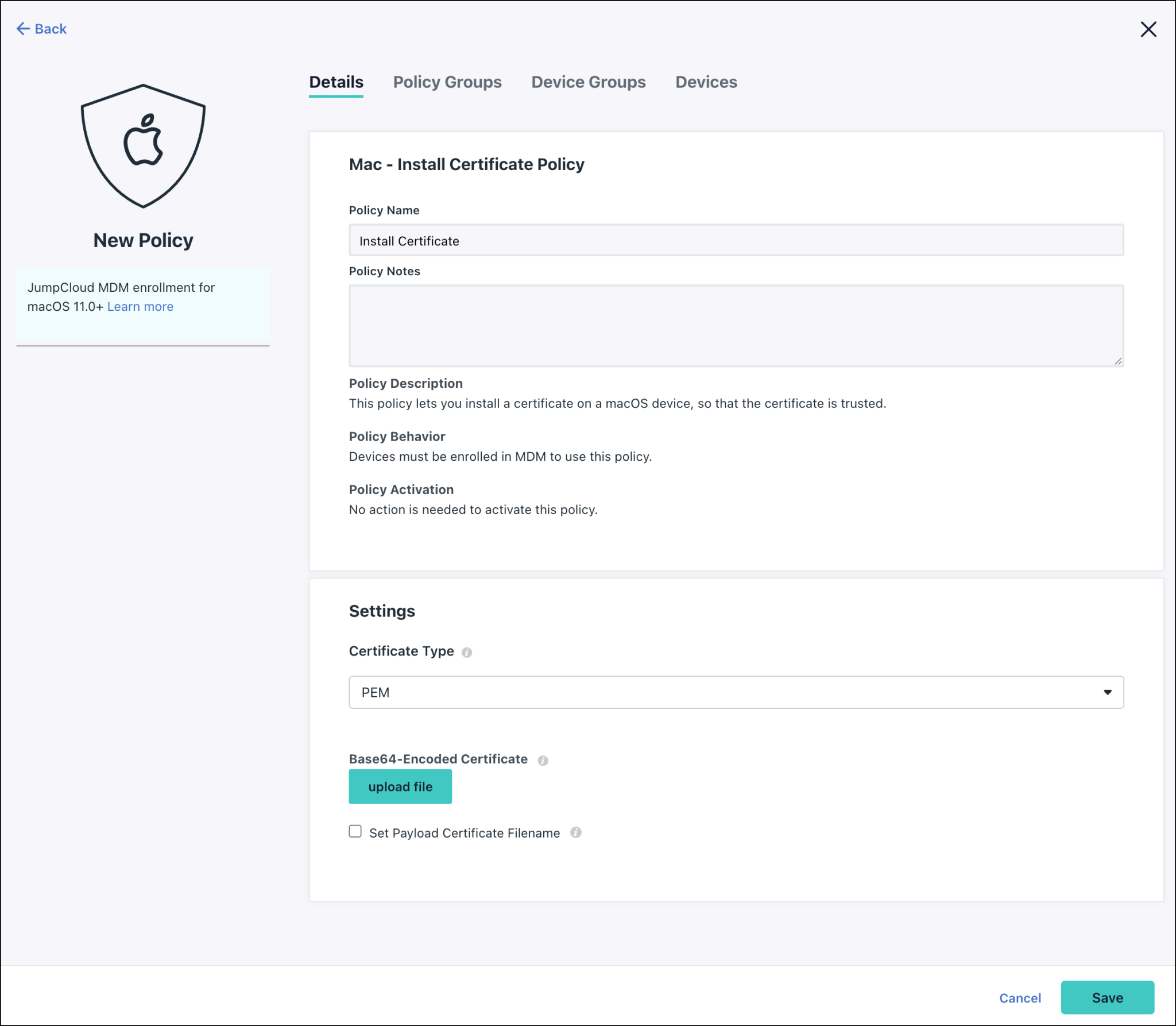This screenshot has width=1176, height=1026.
Task: Open the Learn more link about MDM enrollment
Action: tap(140, 306)
